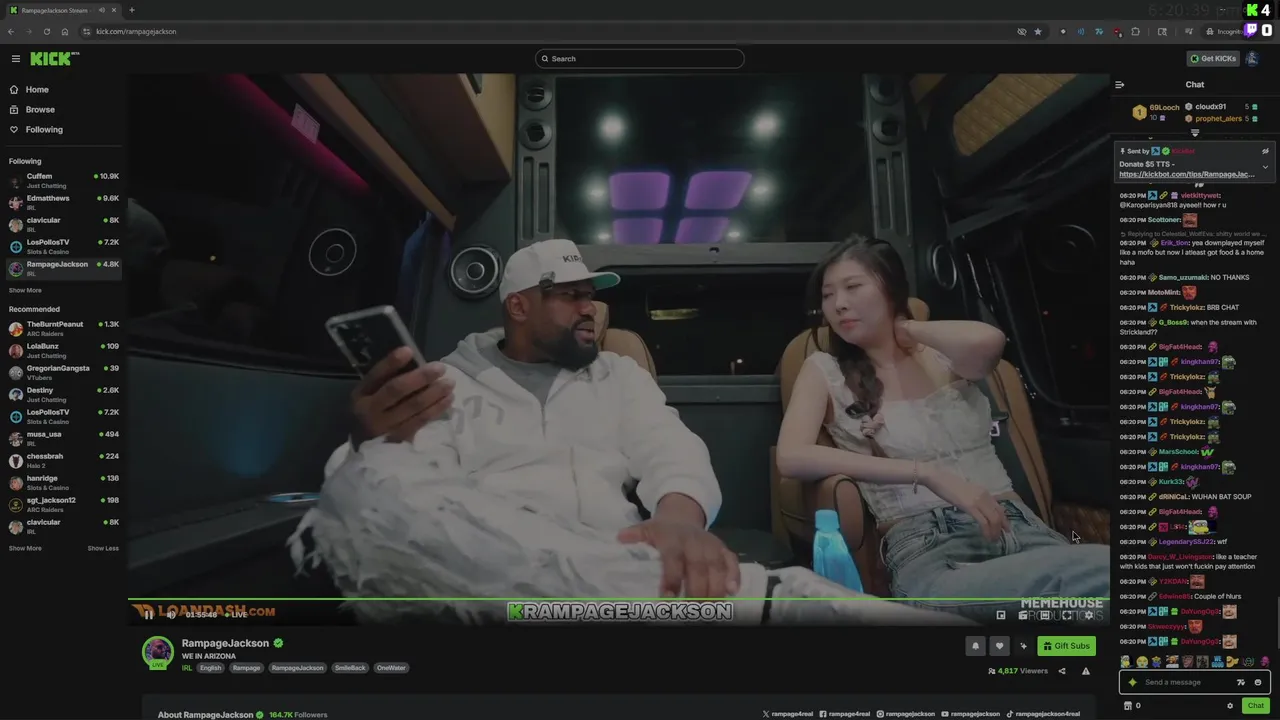1280x720 pixels.
Task: Open Edmatthews channel in sidebar
Action: coord(64,202)
